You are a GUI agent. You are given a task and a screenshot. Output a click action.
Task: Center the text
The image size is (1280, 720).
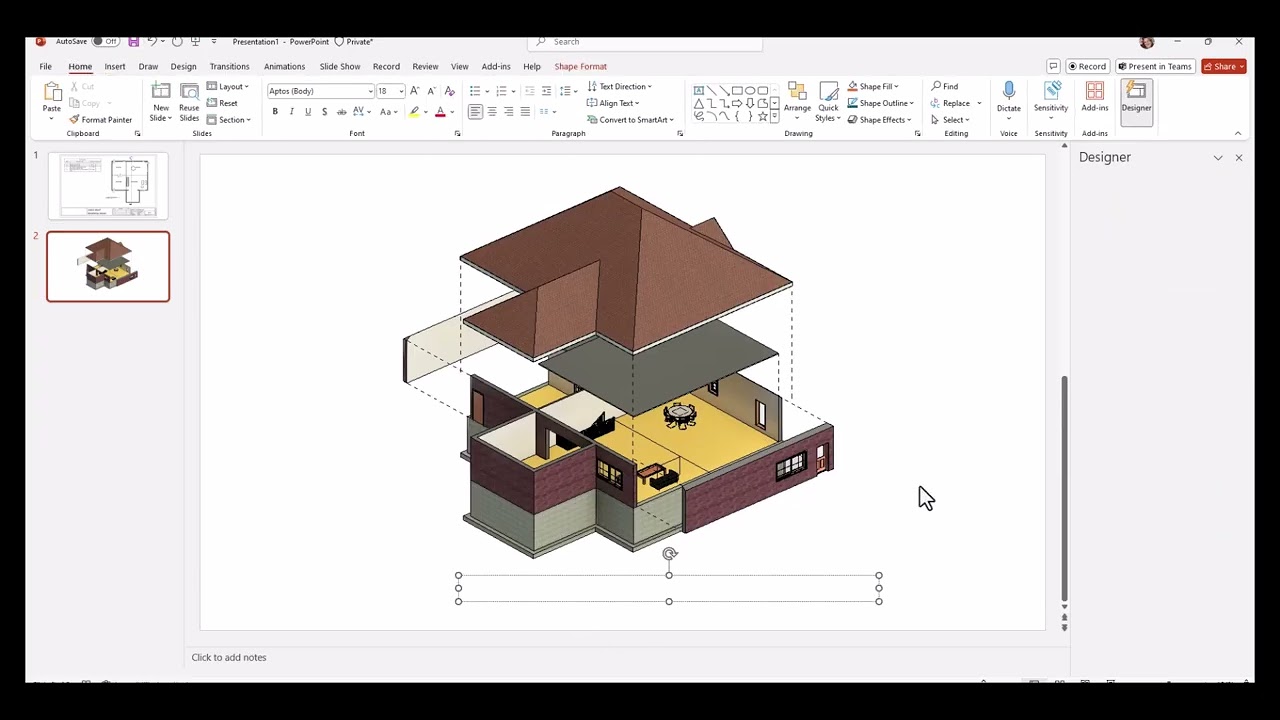[492, 112]
